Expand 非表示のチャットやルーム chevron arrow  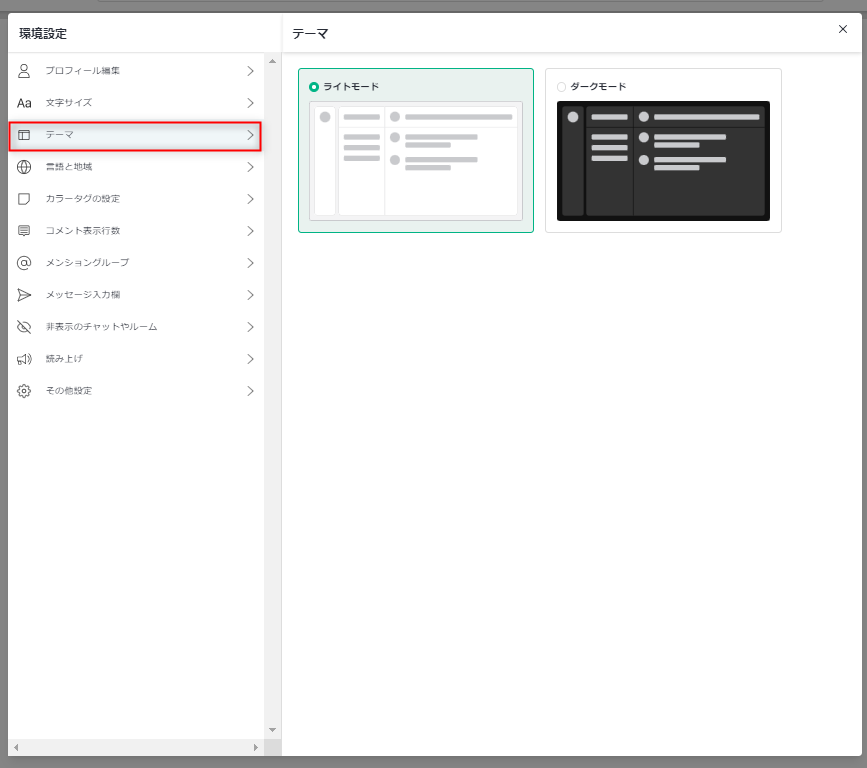pos(250,327)
